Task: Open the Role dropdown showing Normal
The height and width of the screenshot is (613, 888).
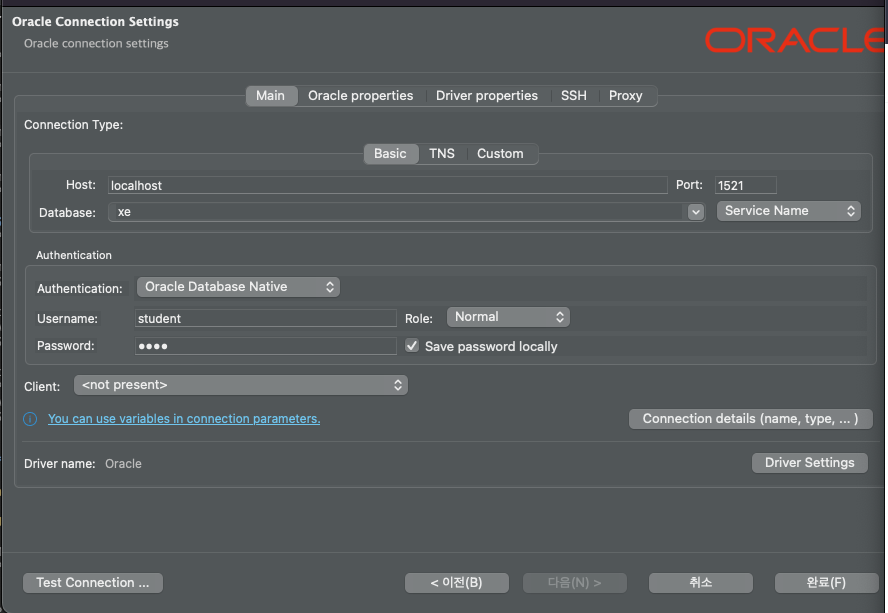Action: (508, 317)
